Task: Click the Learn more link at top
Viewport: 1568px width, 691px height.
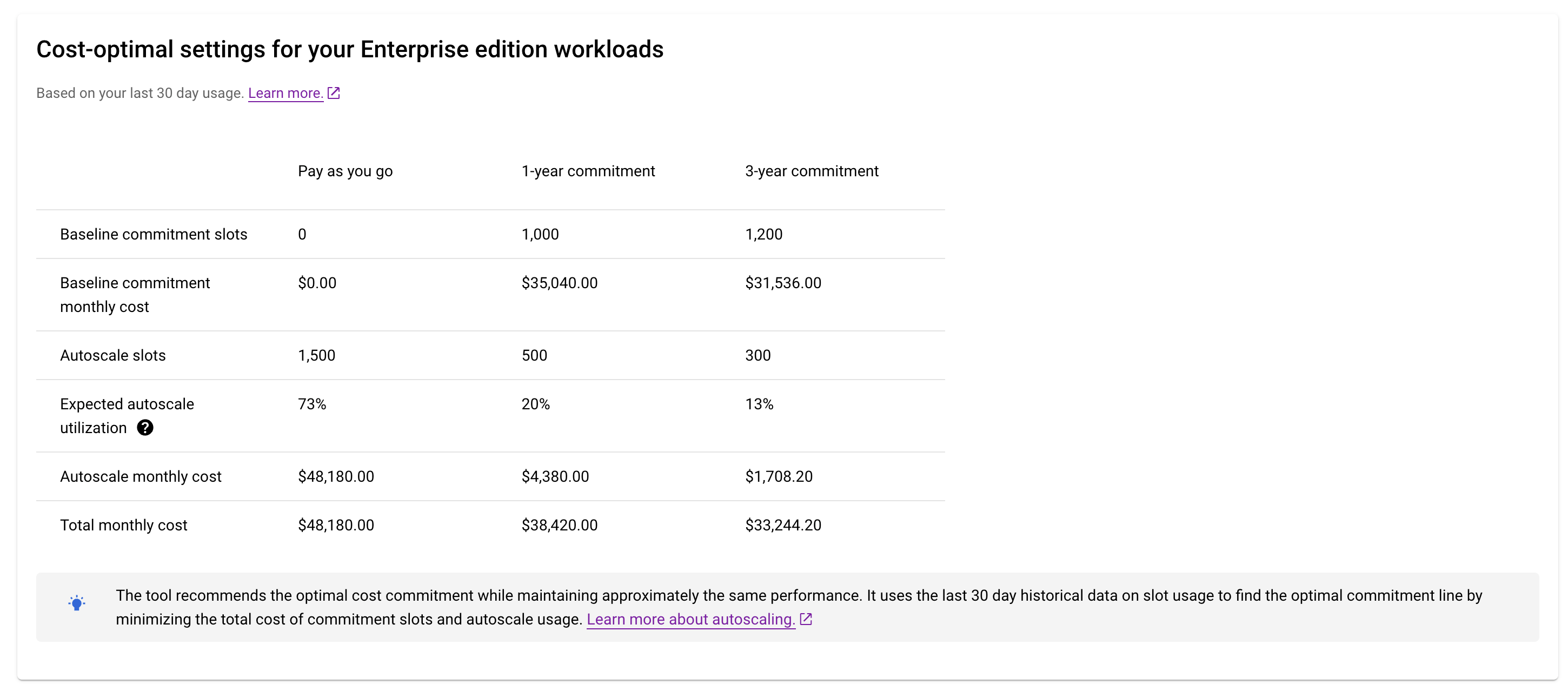Action: [285, 92]
